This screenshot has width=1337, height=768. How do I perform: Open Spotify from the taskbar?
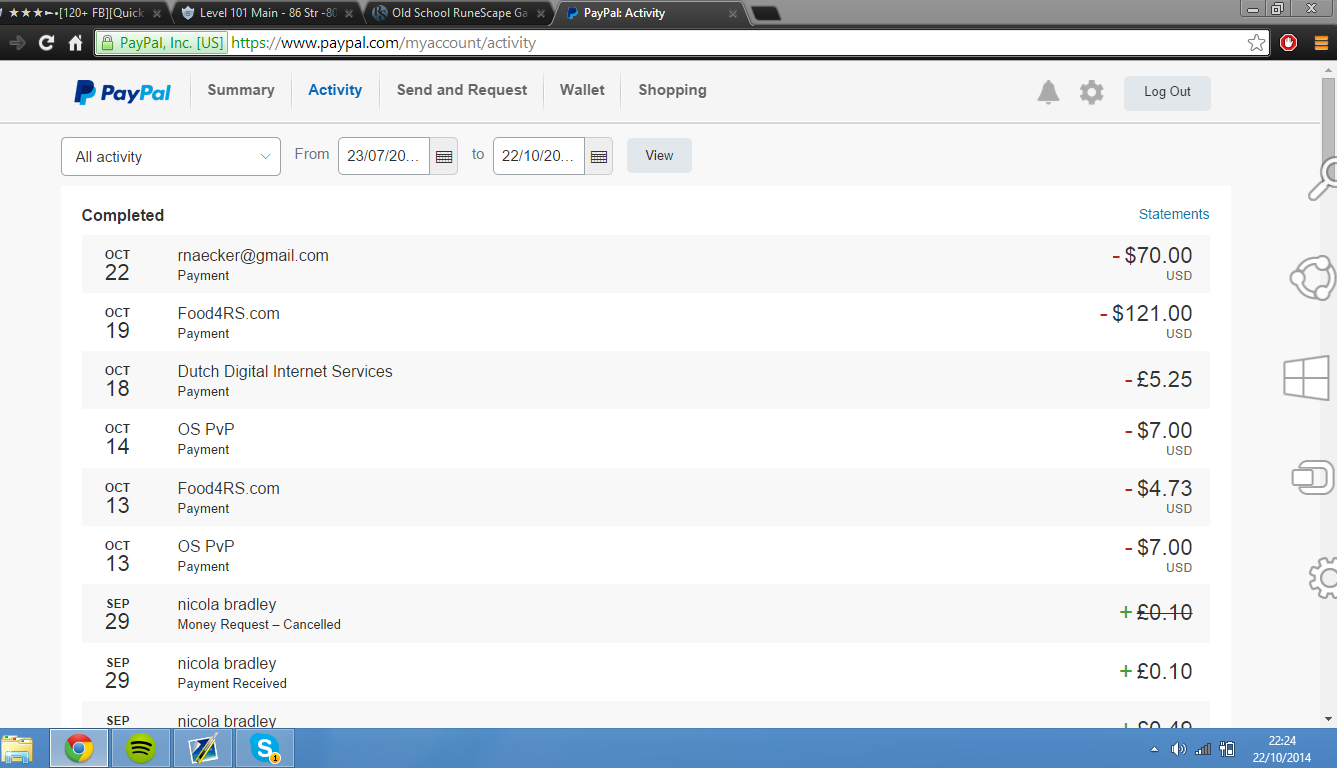(141, 748)
